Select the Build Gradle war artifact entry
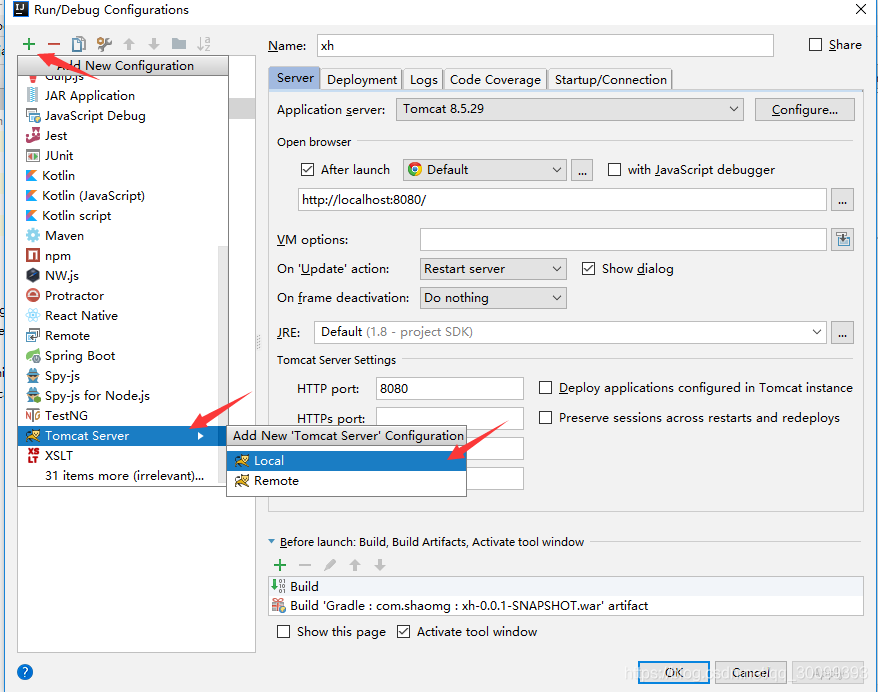878x692 pixels. (x=566, y=606)
